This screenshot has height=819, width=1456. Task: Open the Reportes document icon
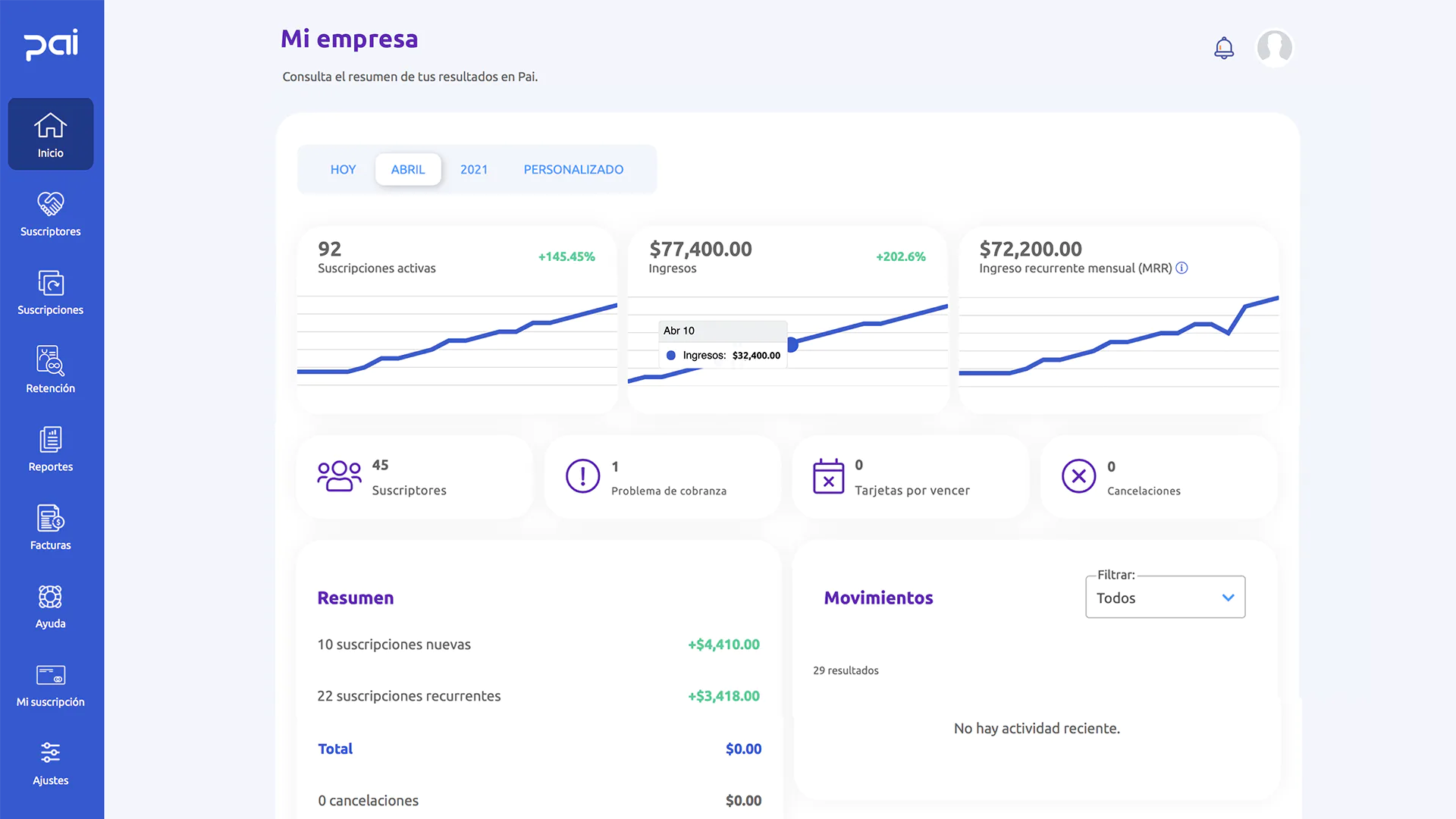50,440
